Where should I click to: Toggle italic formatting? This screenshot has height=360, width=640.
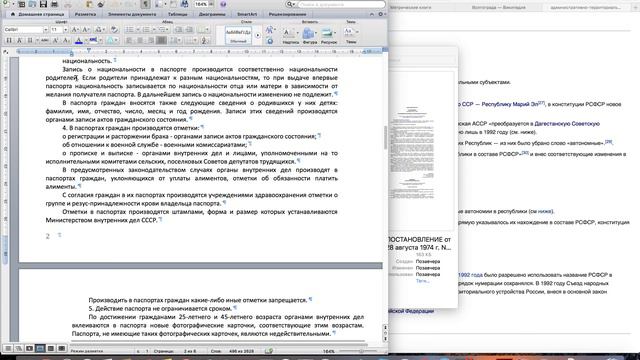19,40
